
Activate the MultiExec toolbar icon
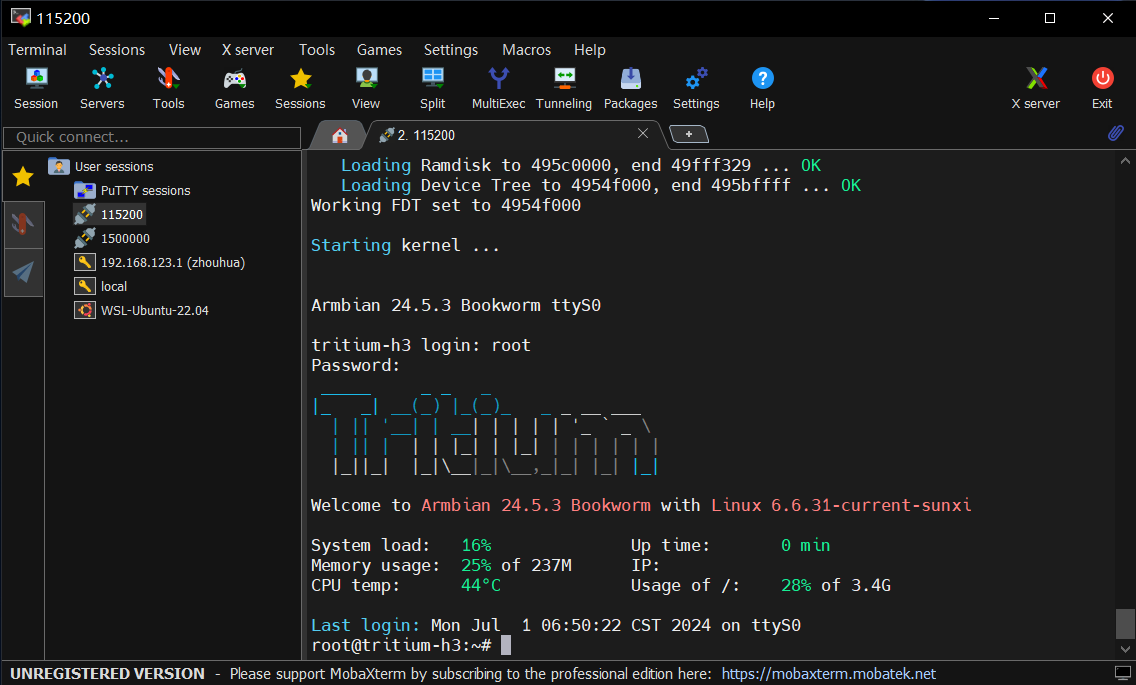498,88
